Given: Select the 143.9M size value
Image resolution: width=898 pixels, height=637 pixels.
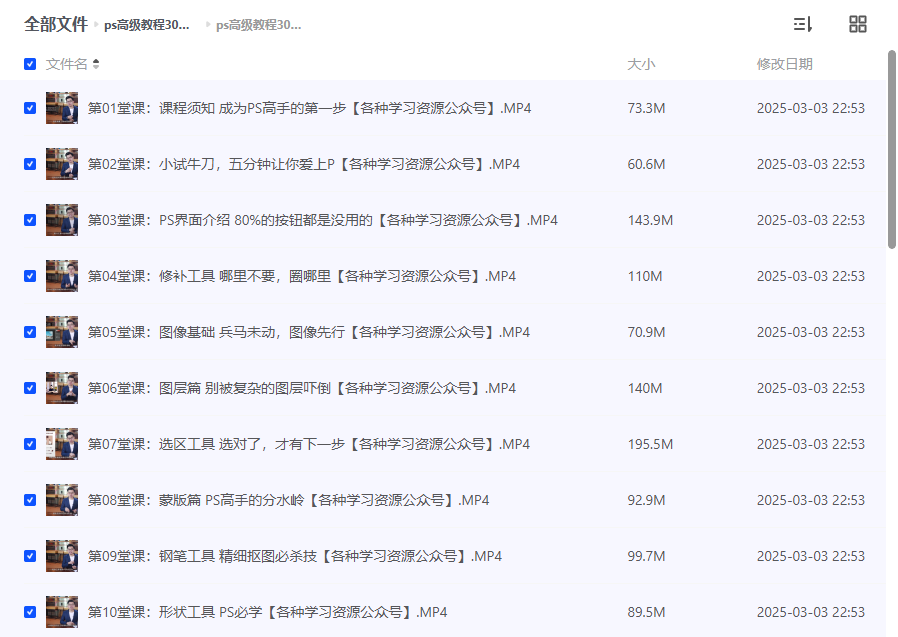Looking at the screenshot, I should pyautogui.click(x=650, y=221).
